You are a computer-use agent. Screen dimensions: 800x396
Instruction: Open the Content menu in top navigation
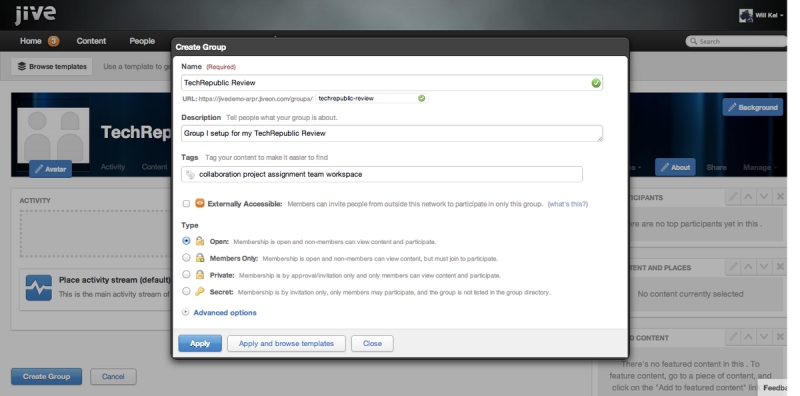tap(91, 41)
